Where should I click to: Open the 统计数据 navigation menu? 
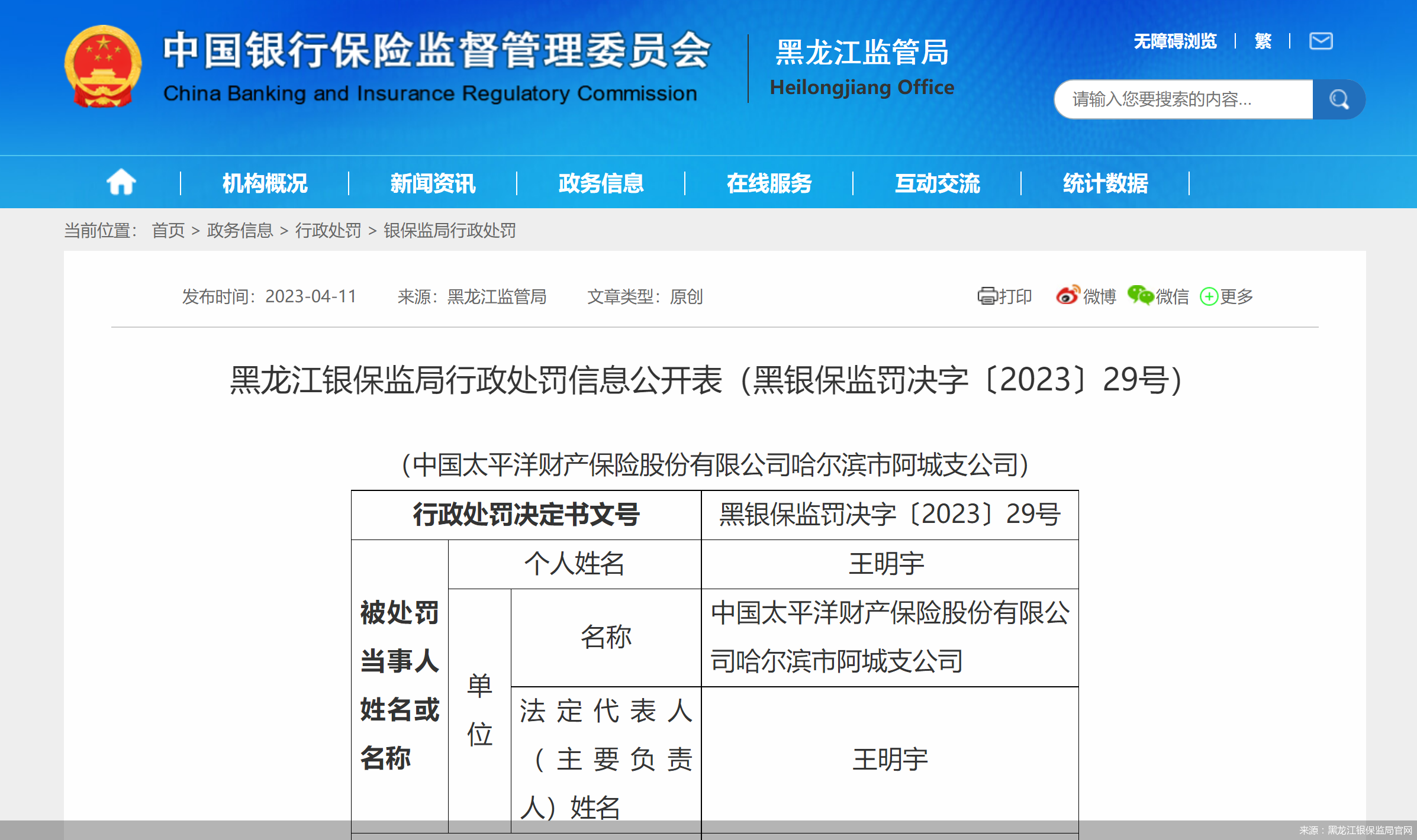pos(1105,183)
